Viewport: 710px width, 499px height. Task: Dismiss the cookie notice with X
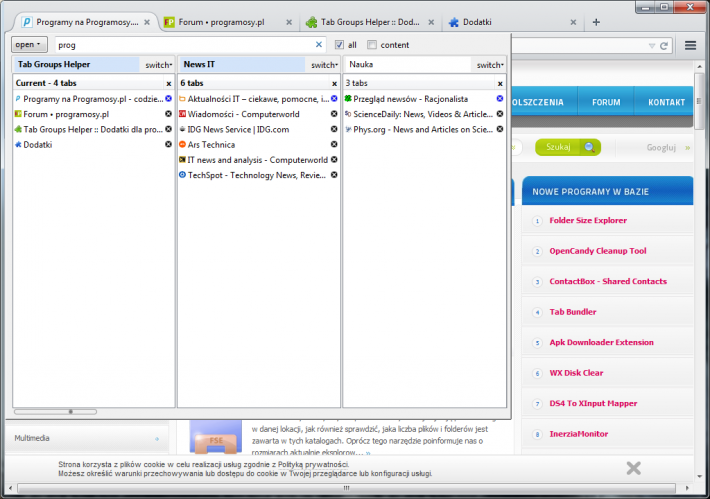(633, 468)
